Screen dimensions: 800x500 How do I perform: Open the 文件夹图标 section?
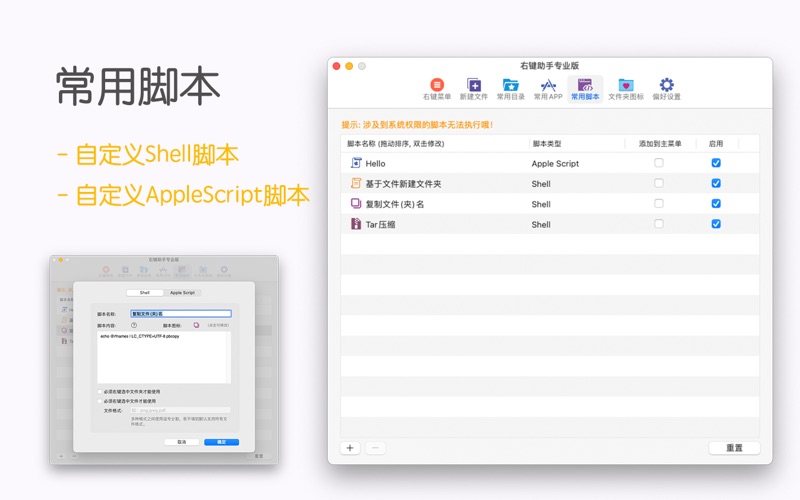[625, 89]
